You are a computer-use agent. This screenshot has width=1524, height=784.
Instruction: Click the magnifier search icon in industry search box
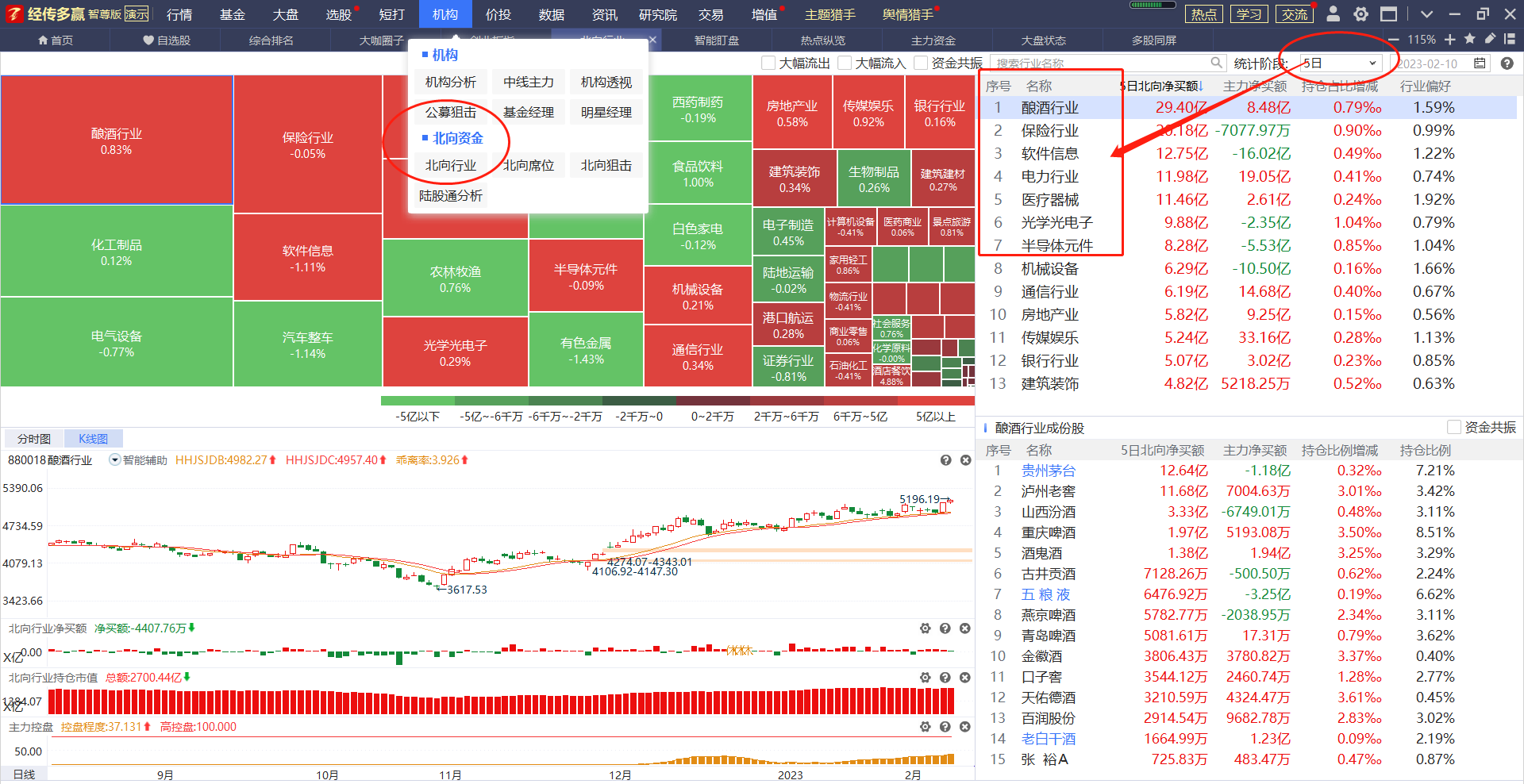[x=1216, y=63]
